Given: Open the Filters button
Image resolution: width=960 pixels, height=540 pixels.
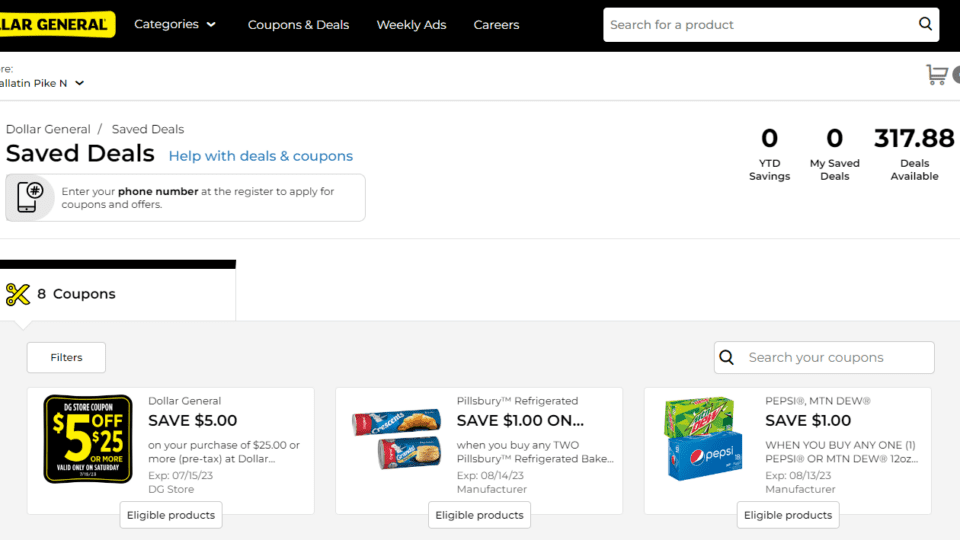Looking at the screenshot, I should click(66, 358).
